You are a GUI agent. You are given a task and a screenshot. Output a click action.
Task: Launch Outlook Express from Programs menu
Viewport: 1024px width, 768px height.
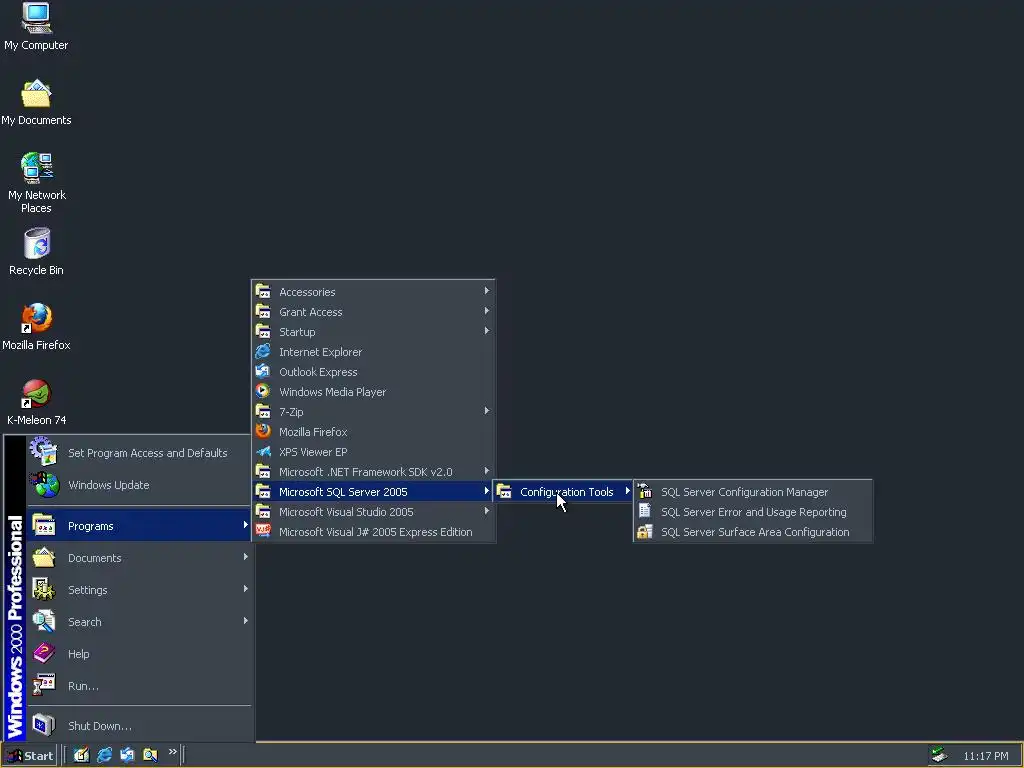[x=373, y=372]
